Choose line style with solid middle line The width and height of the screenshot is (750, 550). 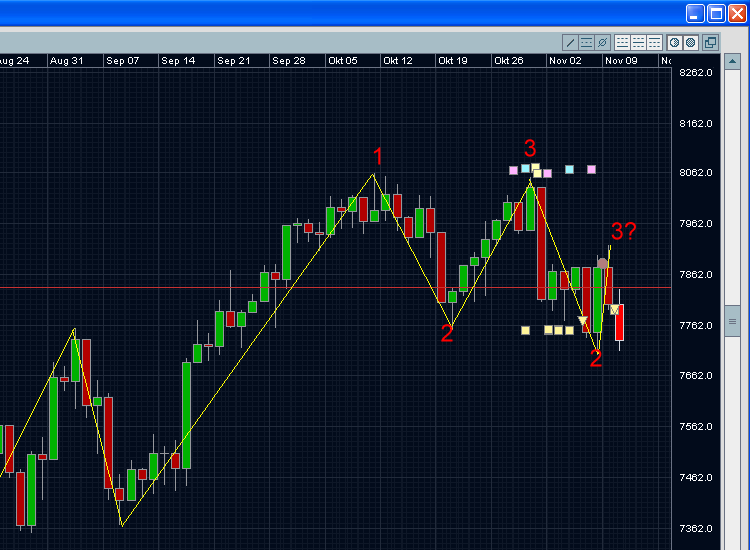[638, 43]
